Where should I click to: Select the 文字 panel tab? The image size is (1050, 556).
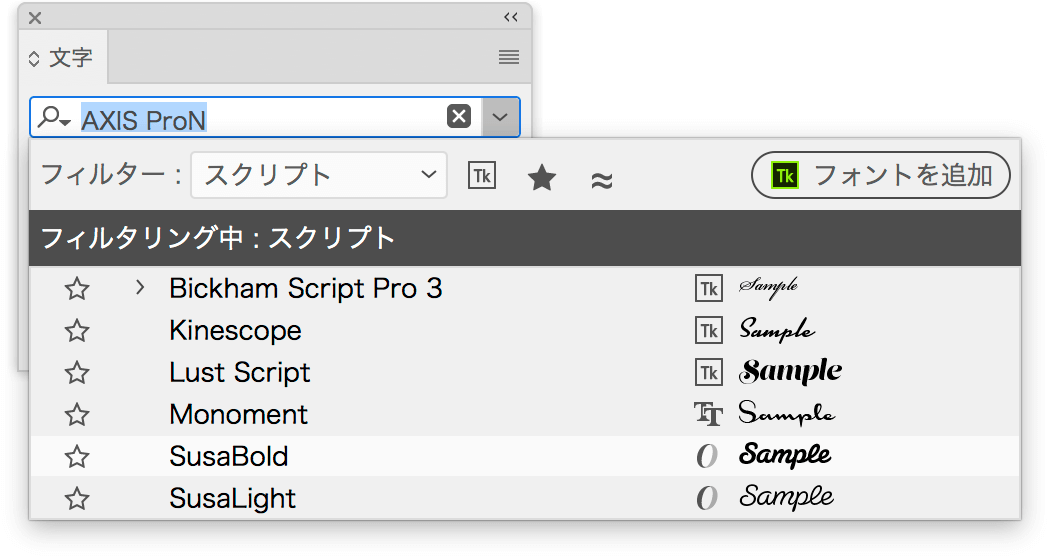click(x=64, y=58)
